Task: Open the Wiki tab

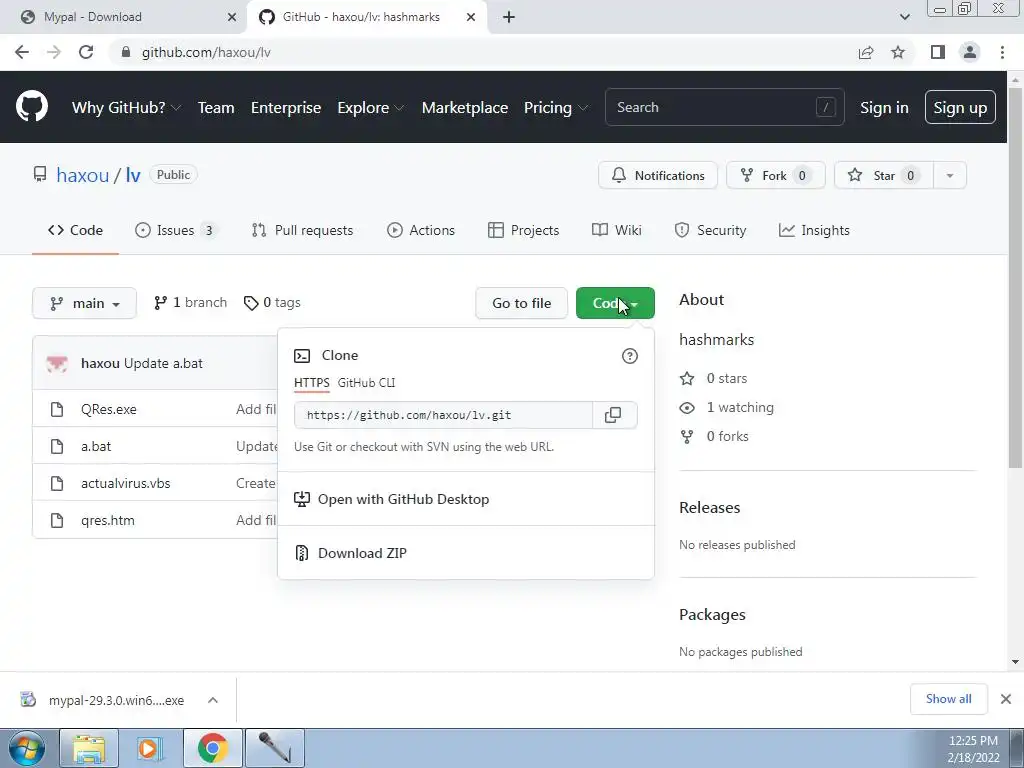Action: (x=616, y=231)
